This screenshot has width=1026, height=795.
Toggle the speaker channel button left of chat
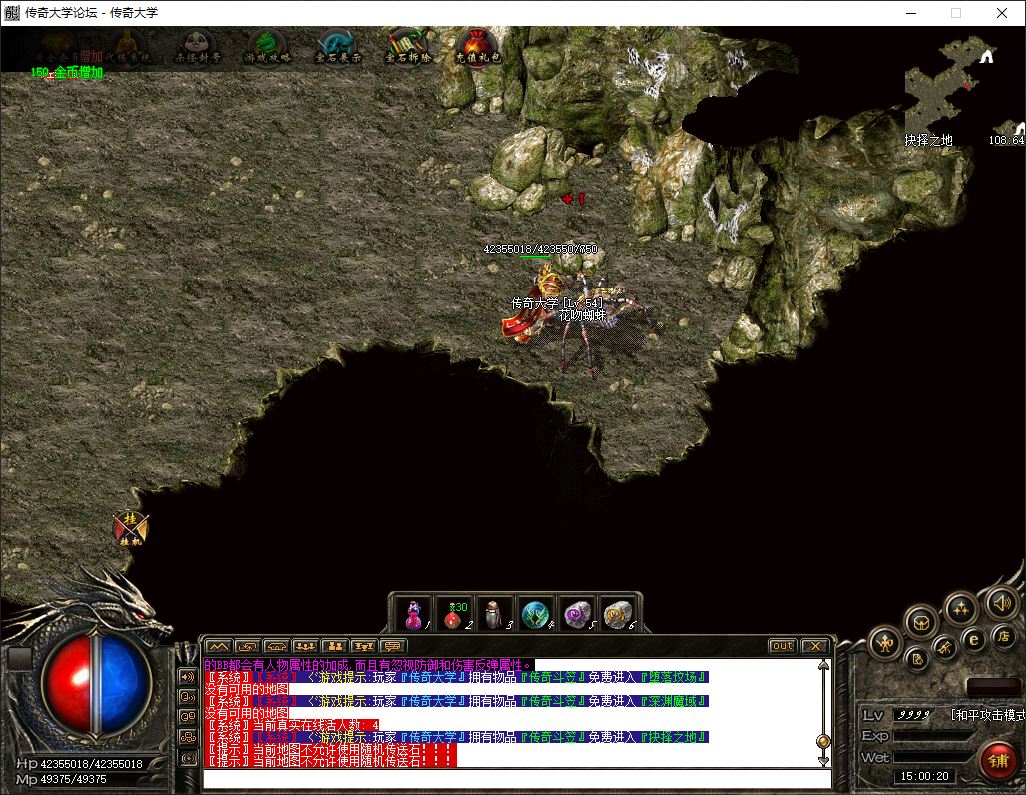pos(188,677)
